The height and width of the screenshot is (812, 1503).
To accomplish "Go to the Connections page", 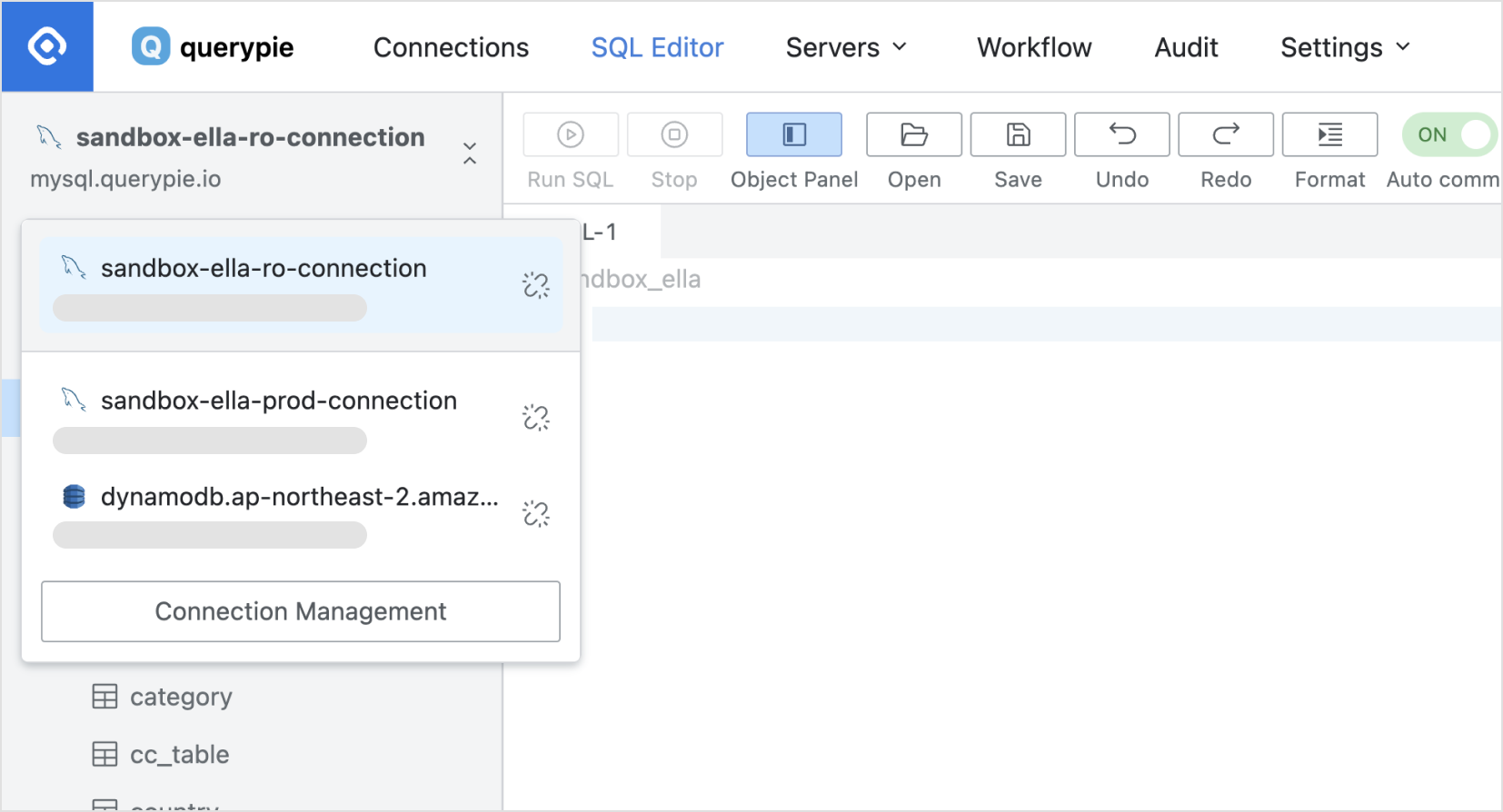I will click(x=451, y=47).
